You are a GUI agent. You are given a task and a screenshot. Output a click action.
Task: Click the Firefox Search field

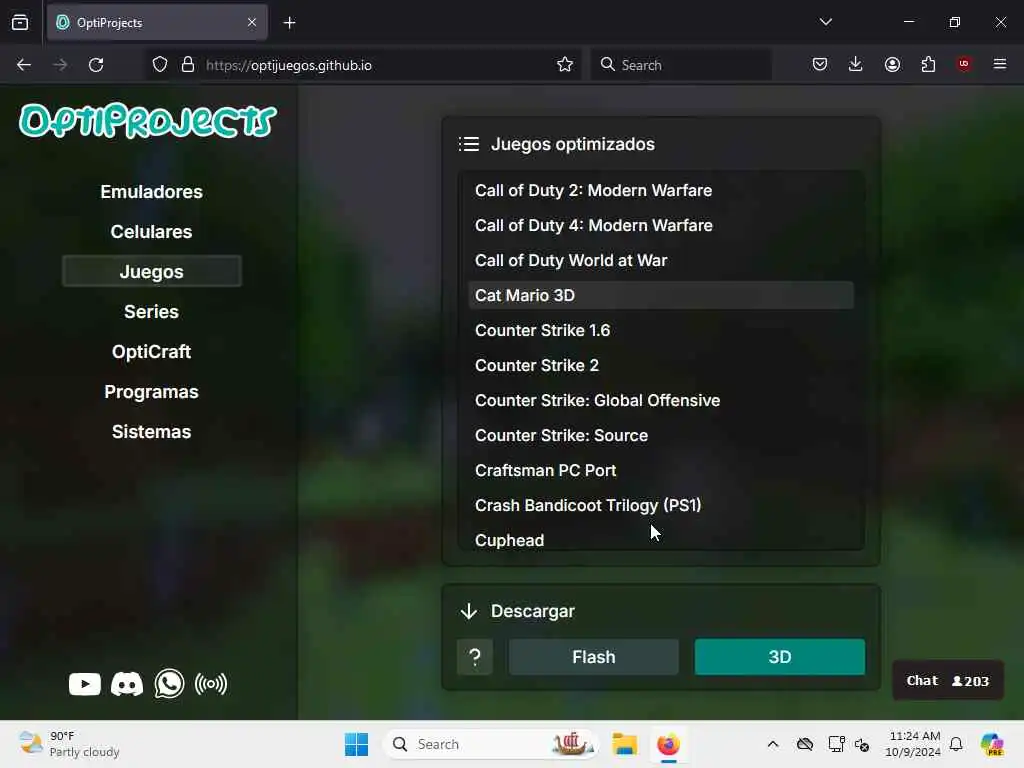point(681,65)
